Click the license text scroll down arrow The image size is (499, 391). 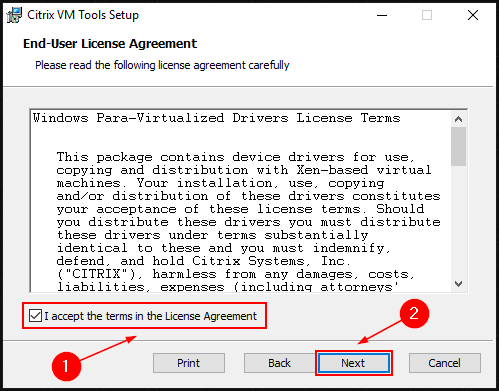pos(459,284)
